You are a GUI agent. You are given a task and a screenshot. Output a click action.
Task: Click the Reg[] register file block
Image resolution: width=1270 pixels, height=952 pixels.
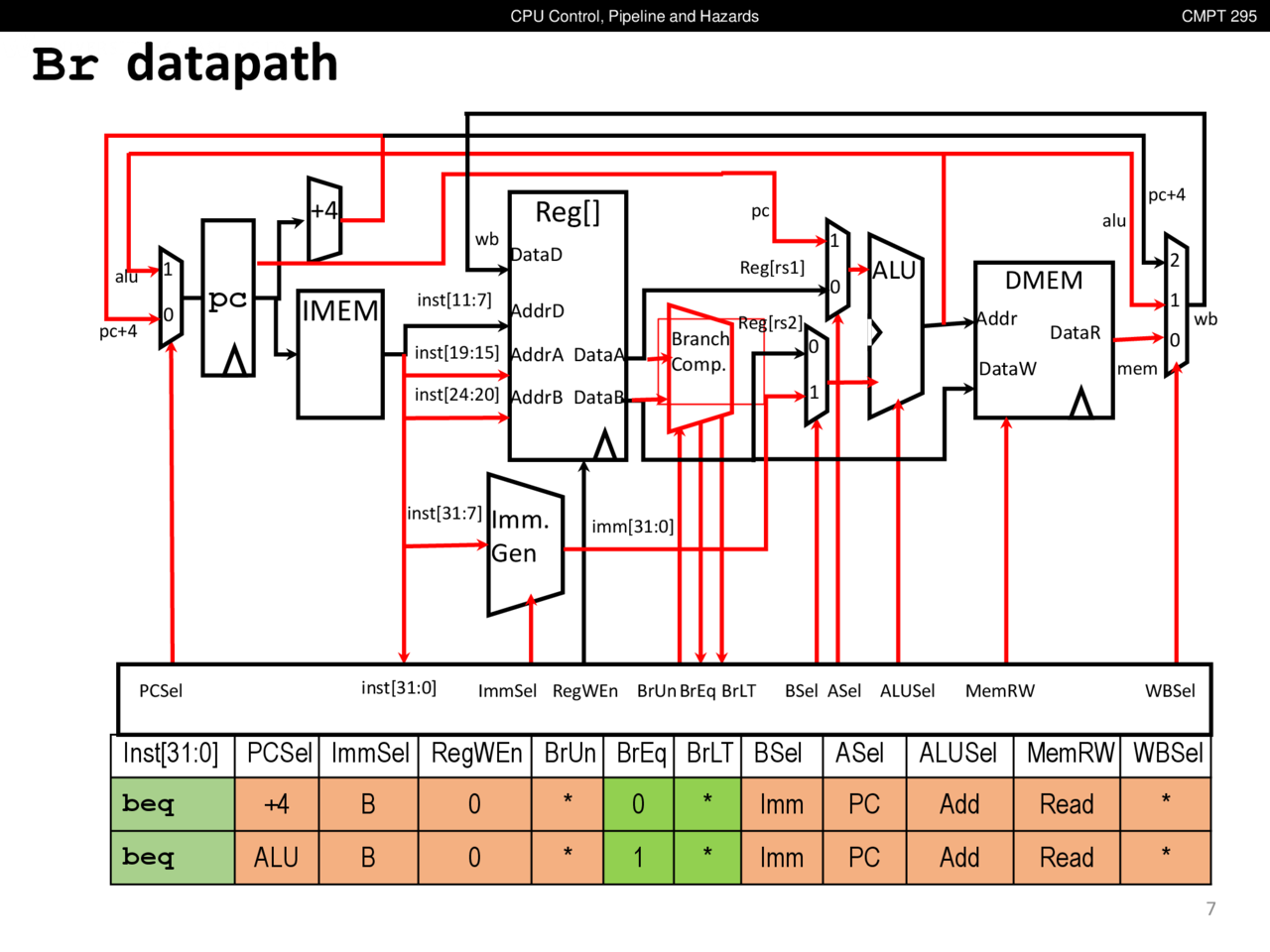568,325
